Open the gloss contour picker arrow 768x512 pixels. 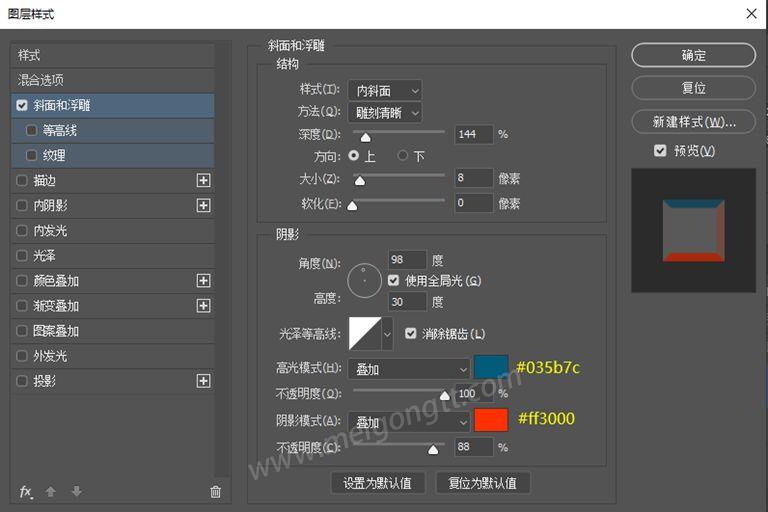(387, 334)
